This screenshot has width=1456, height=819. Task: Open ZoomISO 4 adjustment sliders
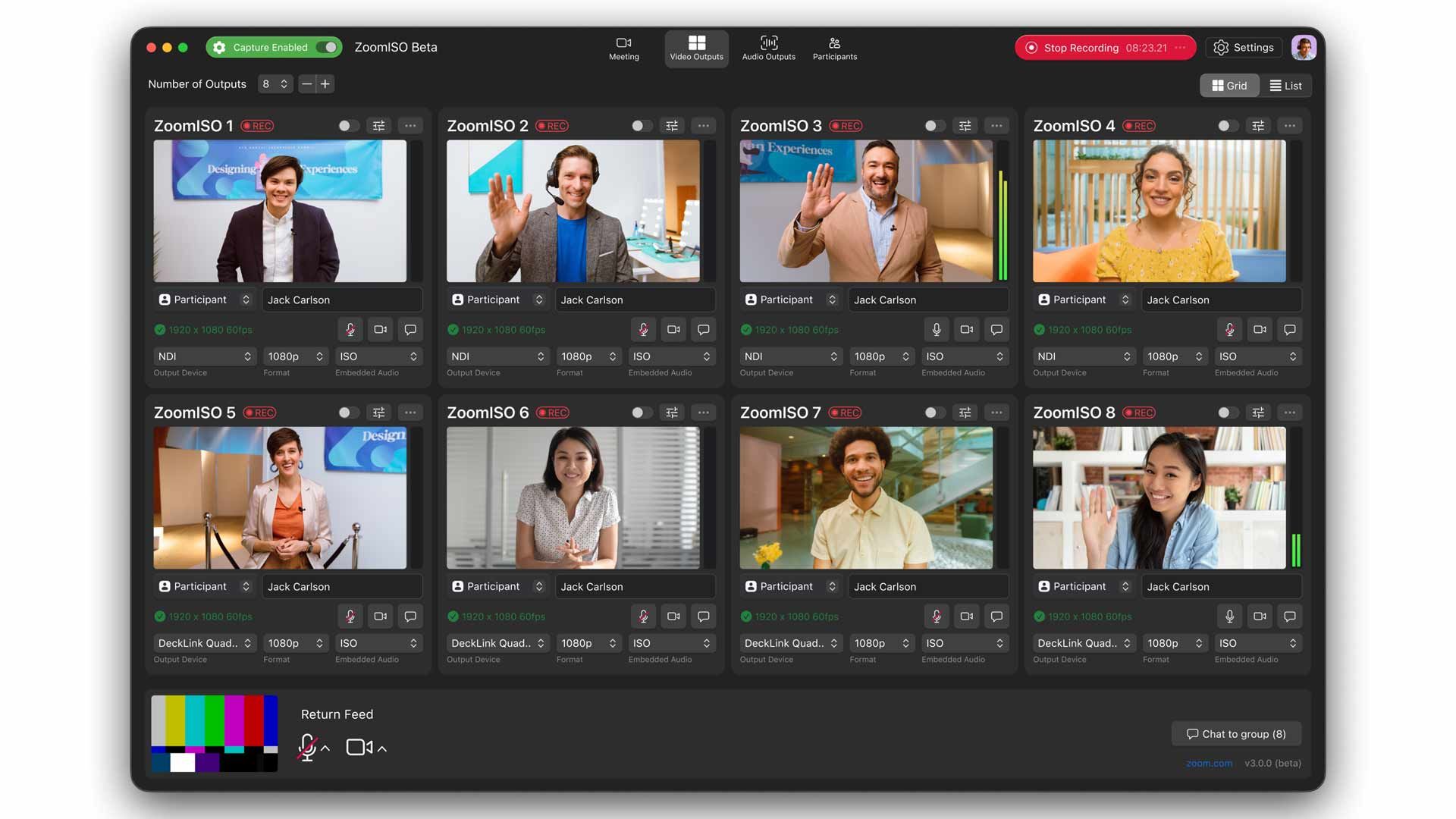(1259, 126)
